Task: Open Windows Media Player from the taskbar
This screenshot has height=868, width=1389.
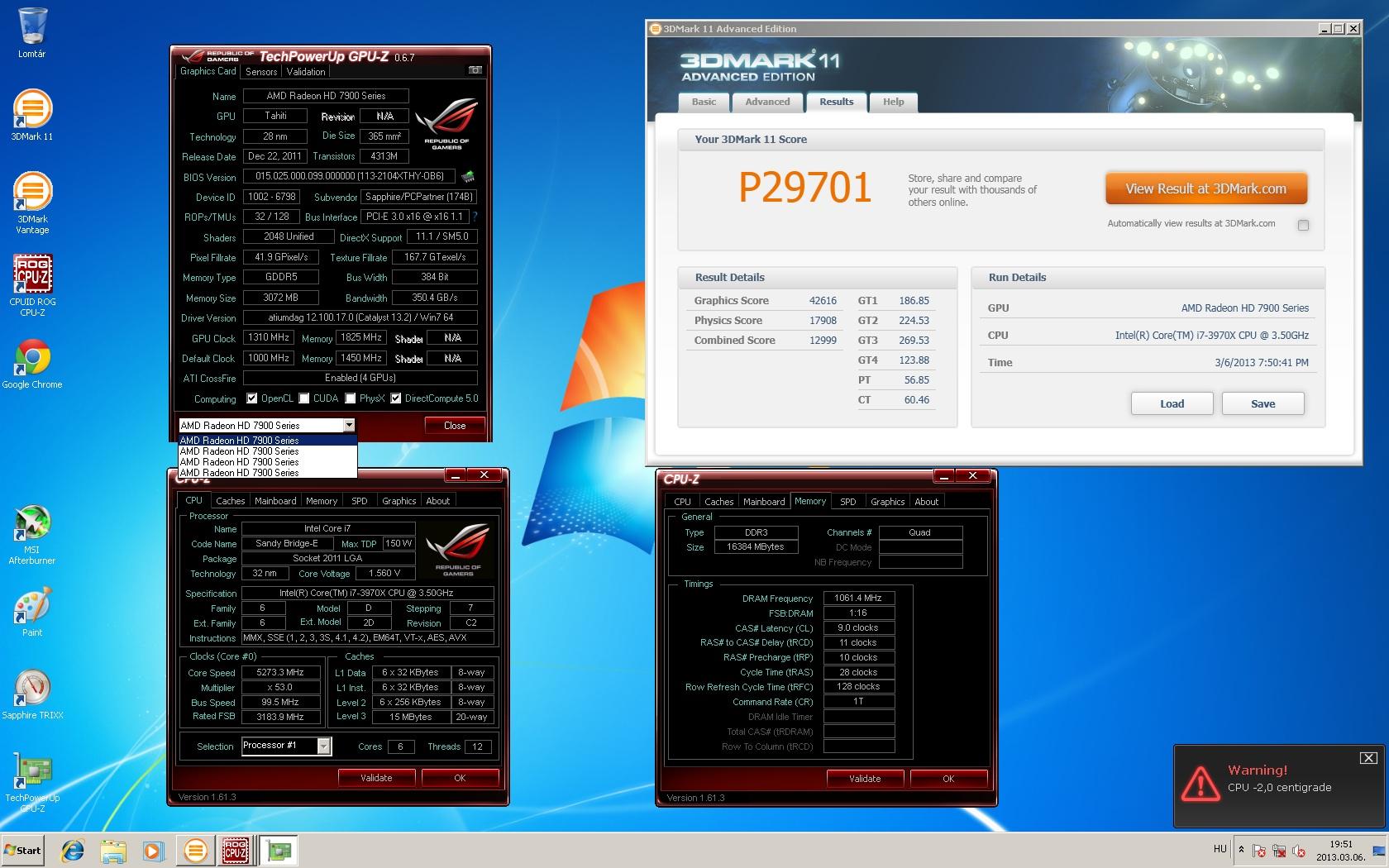Action: click(x=154, y=850)
